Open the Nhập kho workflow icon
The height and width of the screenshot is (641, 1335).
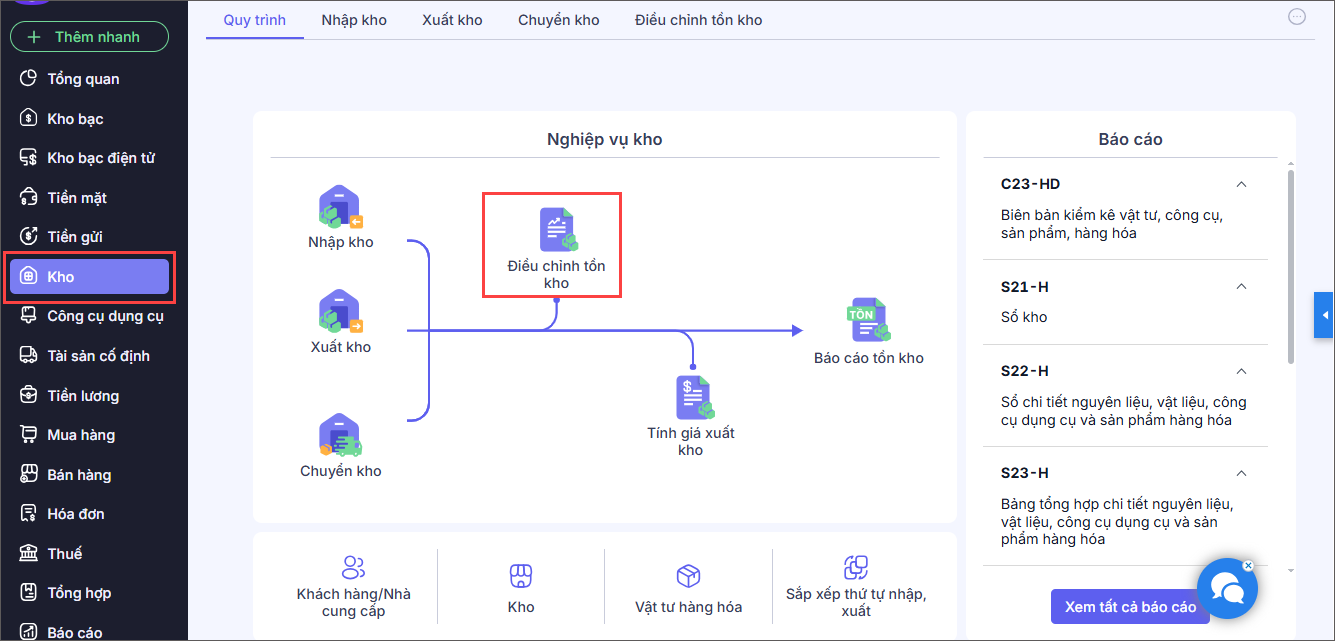340,208
